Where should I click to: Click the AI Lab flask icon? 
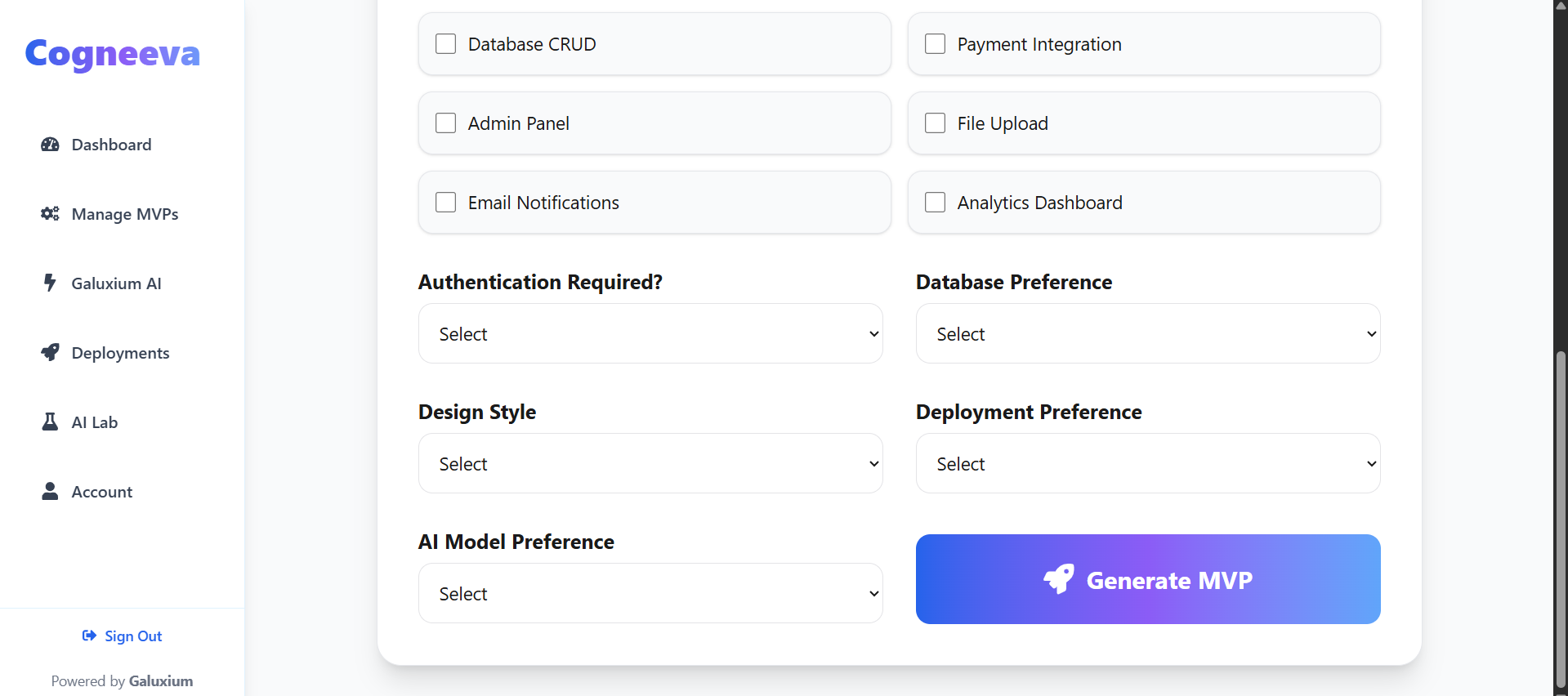pyautogui.click(x=50, y=422)
